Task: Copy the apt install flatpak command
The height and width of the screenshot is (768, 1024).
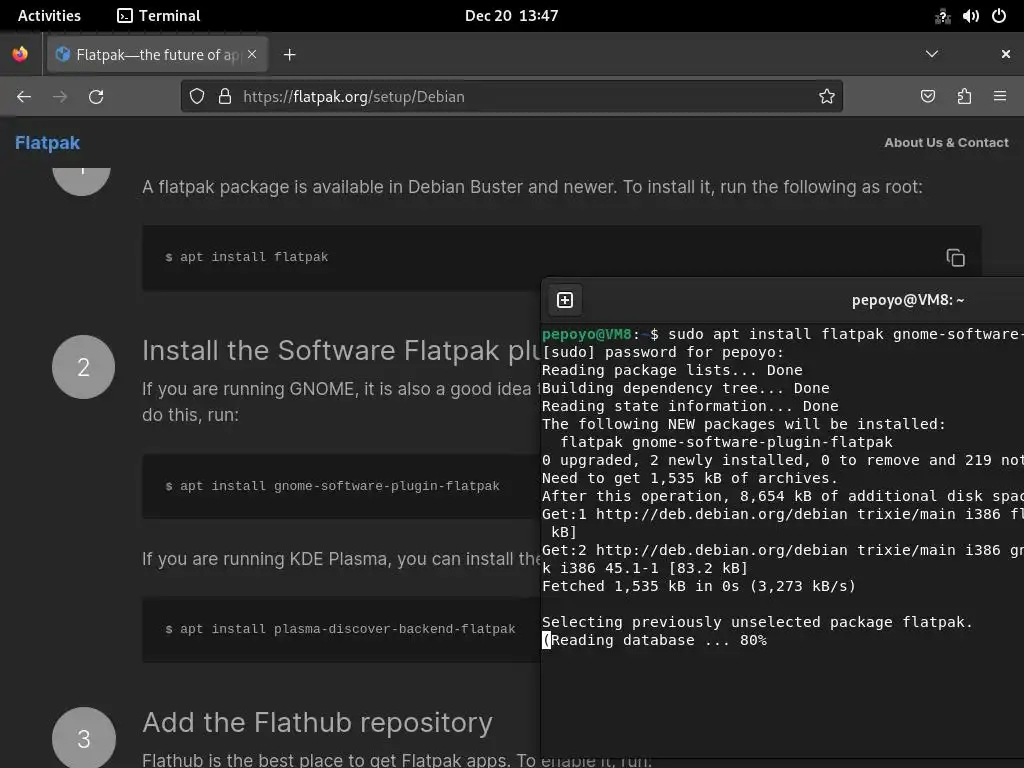Action: (955, 258)
